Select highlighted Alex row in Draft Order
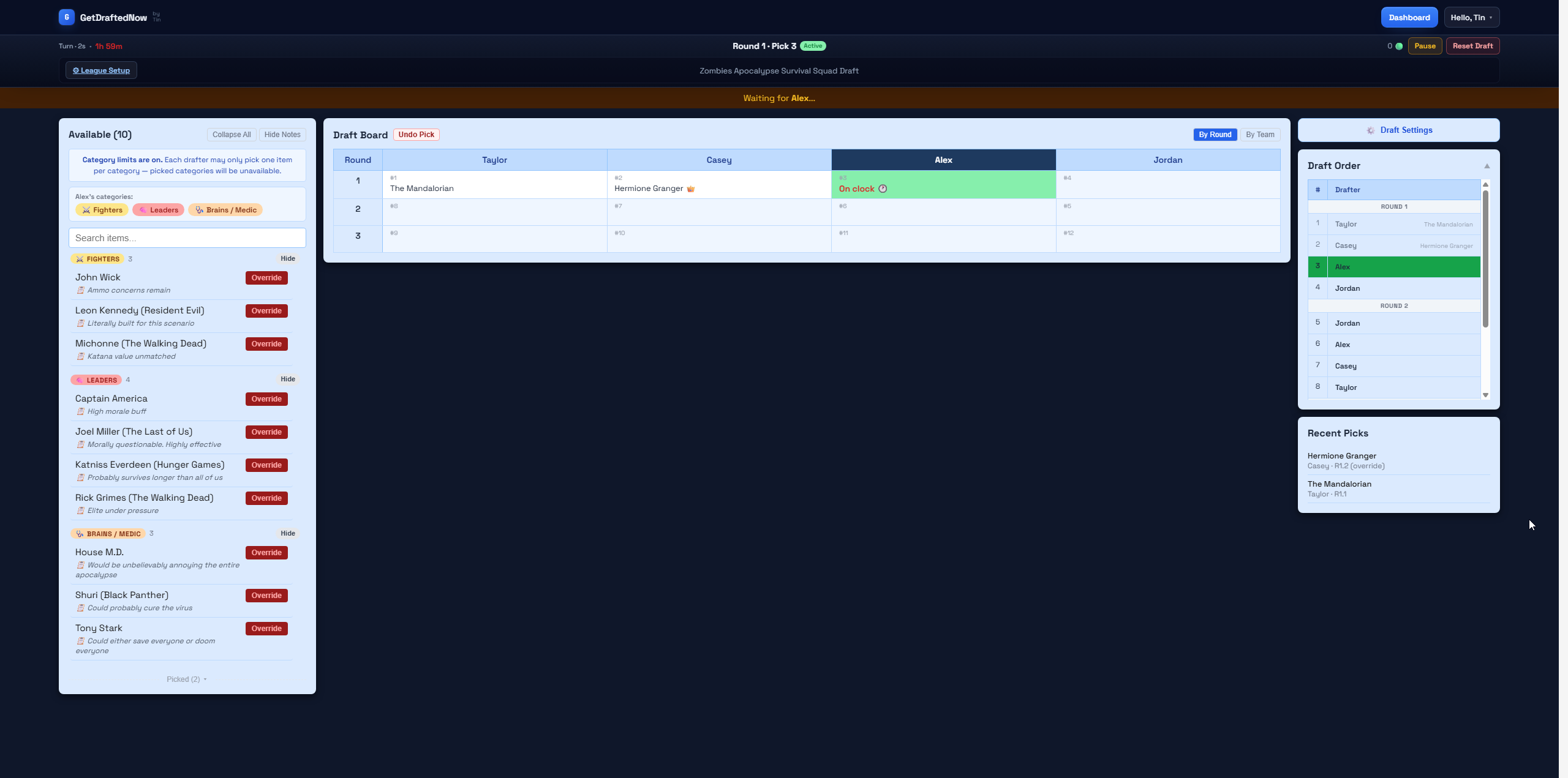The image size is (1568, 778). pyautogui.click(x=1394, y=267)
